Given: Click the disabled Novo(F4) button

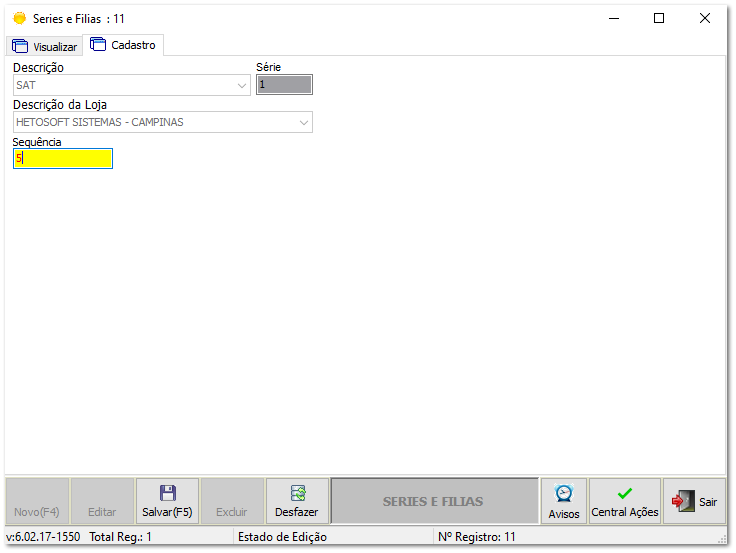Looking at the screenshot, I should [37, 501].
